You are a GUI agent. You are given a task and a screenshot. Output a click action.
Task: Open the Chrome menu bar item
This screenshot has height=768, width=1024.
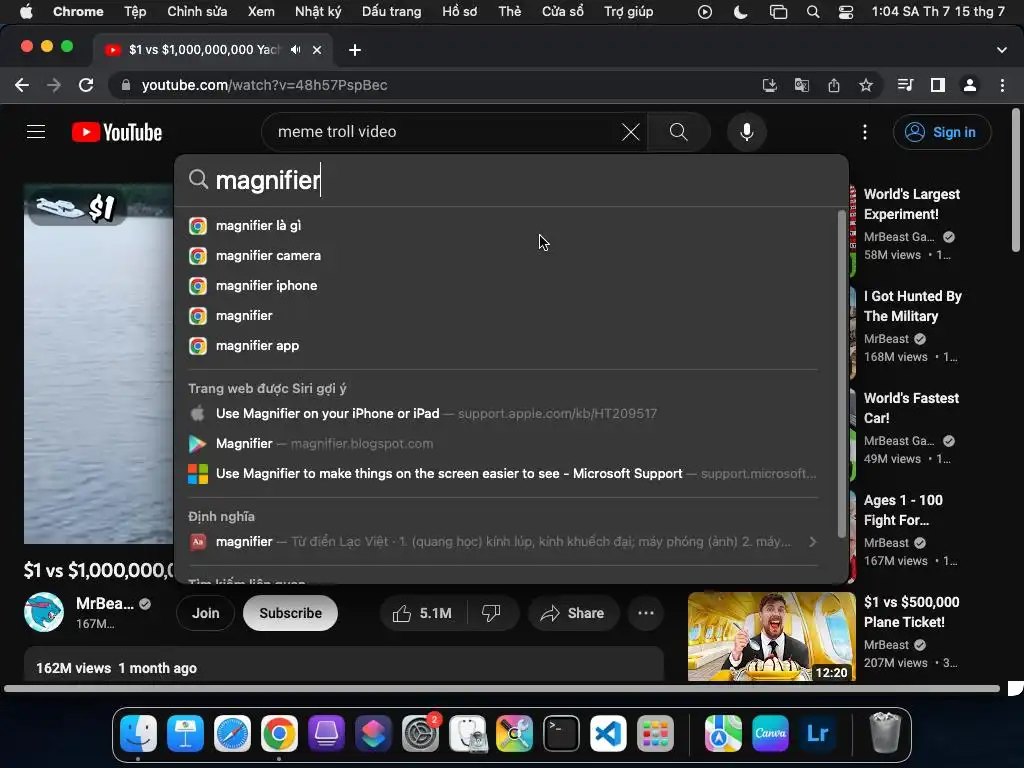pos(78,11)
